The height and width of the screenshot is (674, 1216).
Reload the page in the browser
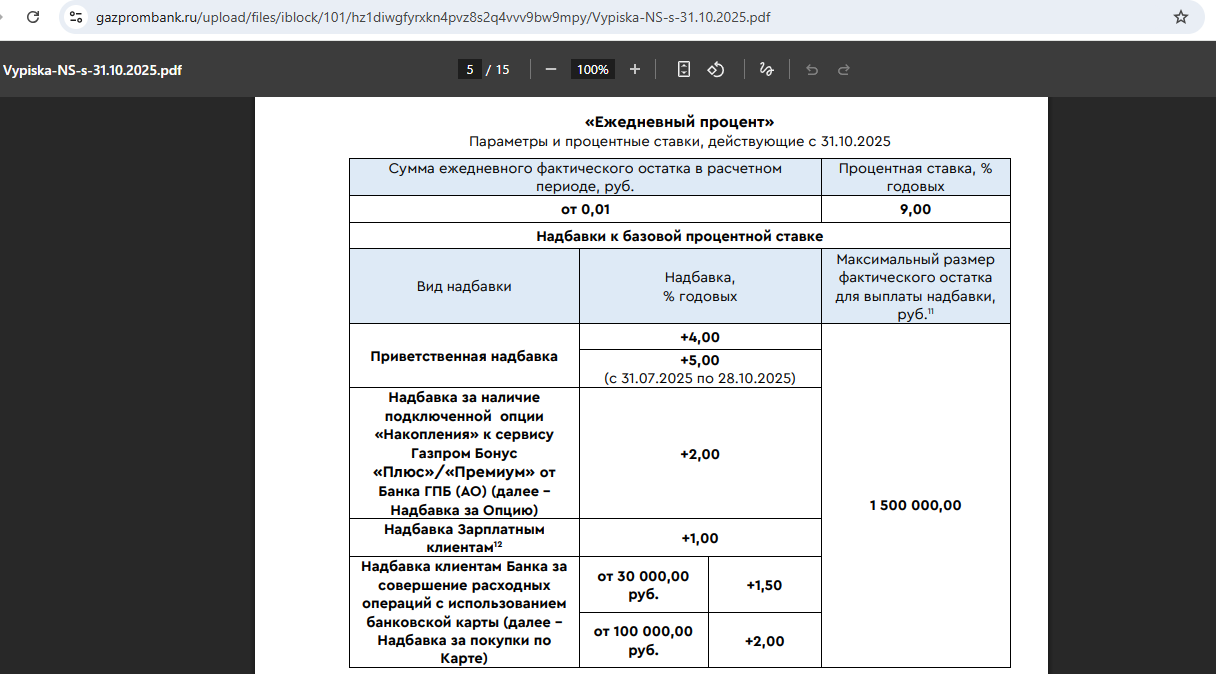[x=33, y=17]
